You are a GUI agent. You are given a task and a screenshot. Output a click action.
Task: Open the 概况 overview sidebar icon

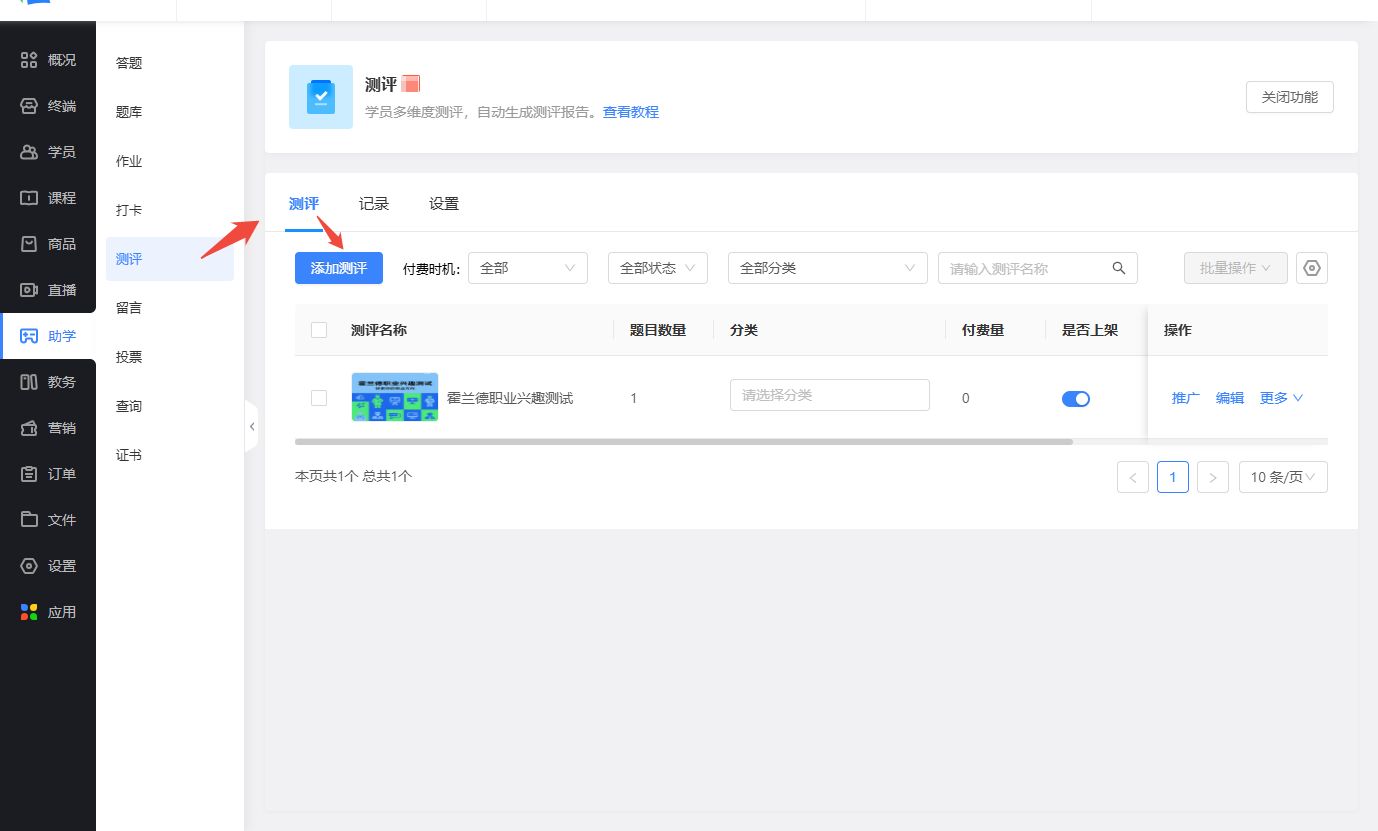click(30, 60)
